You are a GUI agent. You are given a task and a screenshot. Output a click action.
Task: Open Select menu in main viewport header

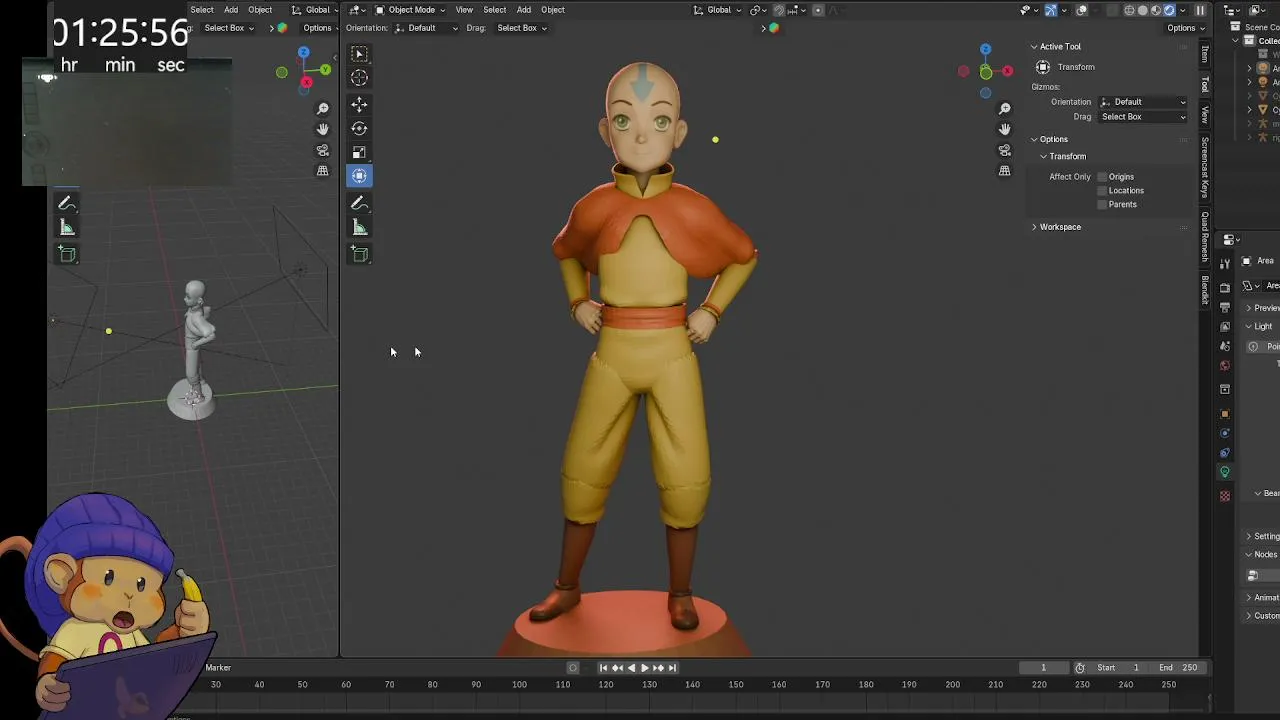(495, 10)
